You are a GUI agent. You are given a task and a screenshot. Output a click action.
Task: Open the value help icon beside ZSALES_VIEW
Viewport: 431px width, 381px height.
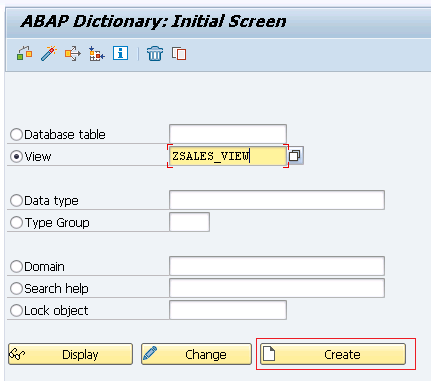tap(295, 156)
